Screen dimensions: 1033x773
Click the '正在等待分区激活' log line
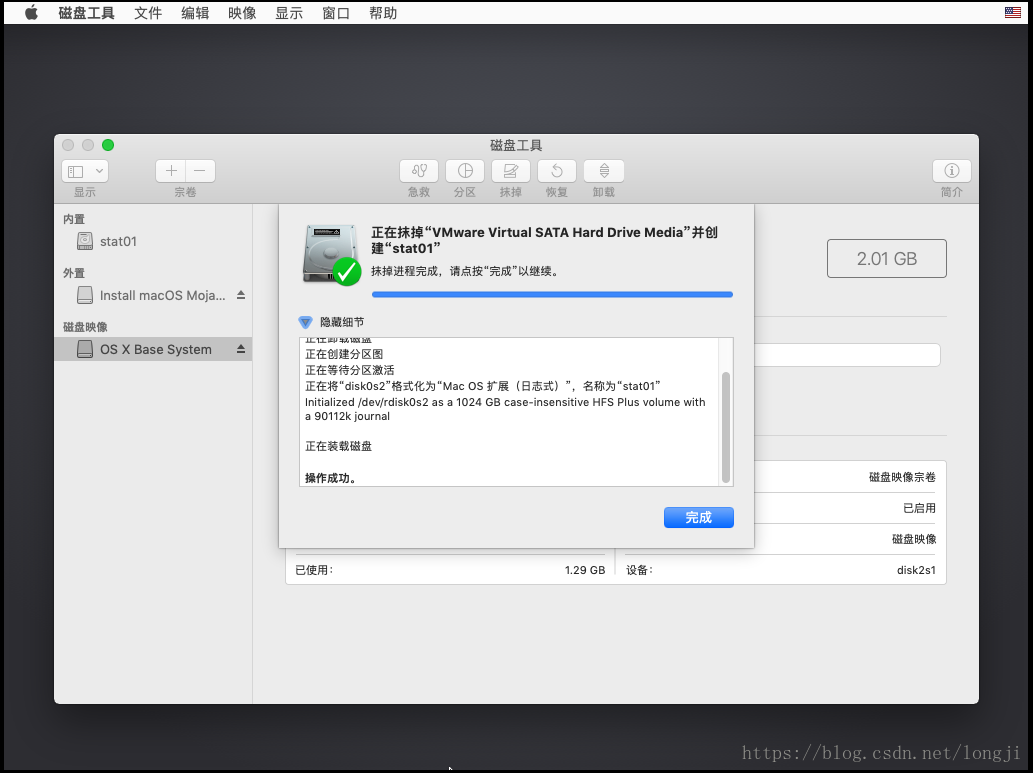pyautogui.click(x=350, y=370)
